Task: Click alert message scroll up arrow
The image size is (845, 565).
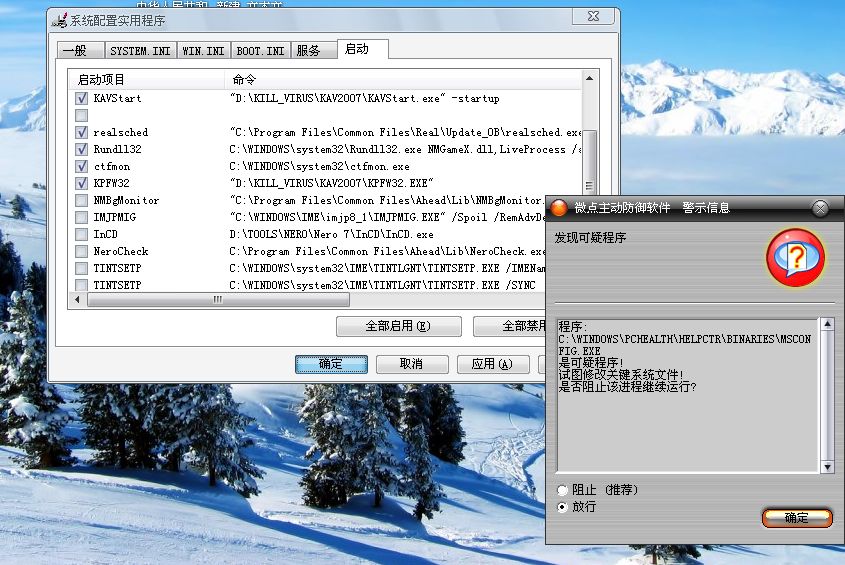Action: (x=827, y=324)
